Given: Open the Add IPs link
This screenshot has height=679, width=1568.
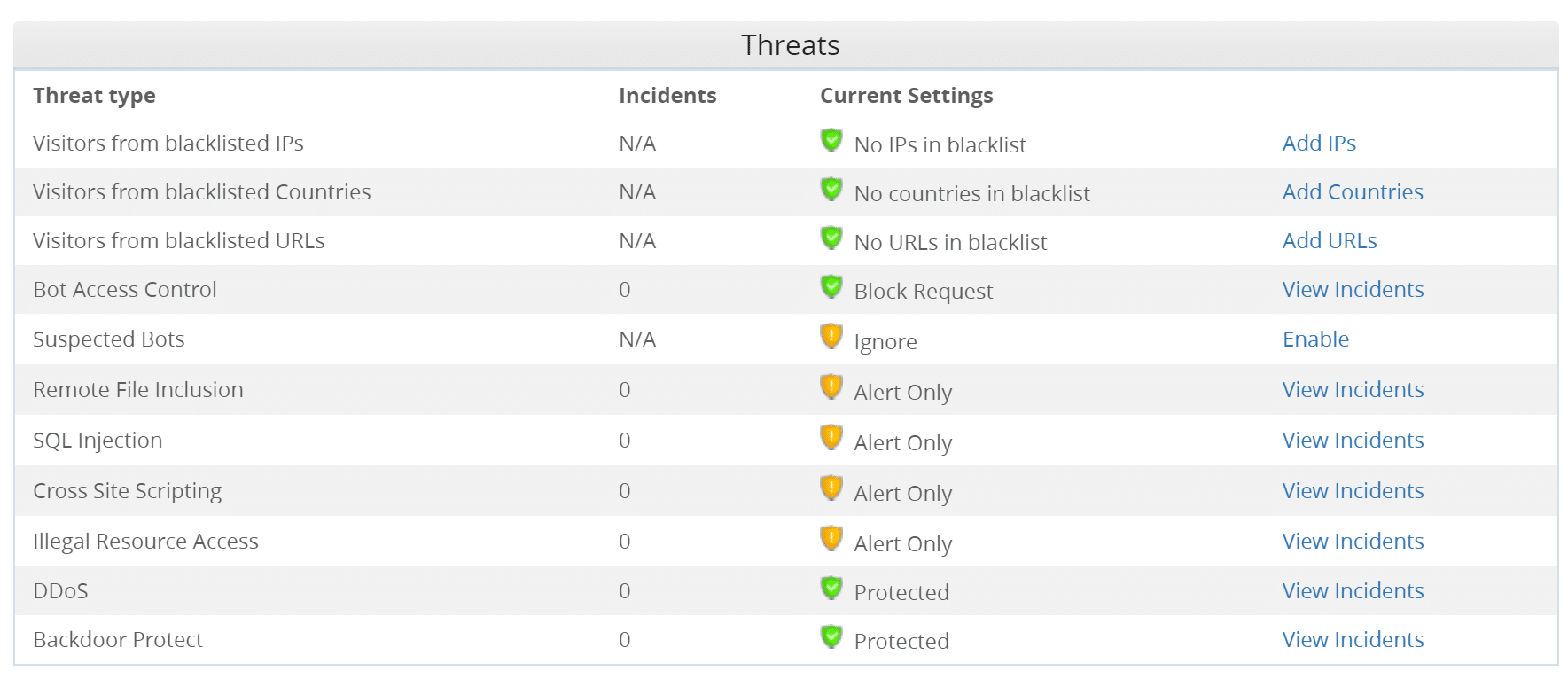Looking at the screenshot, I should (x=1319, y=143).
